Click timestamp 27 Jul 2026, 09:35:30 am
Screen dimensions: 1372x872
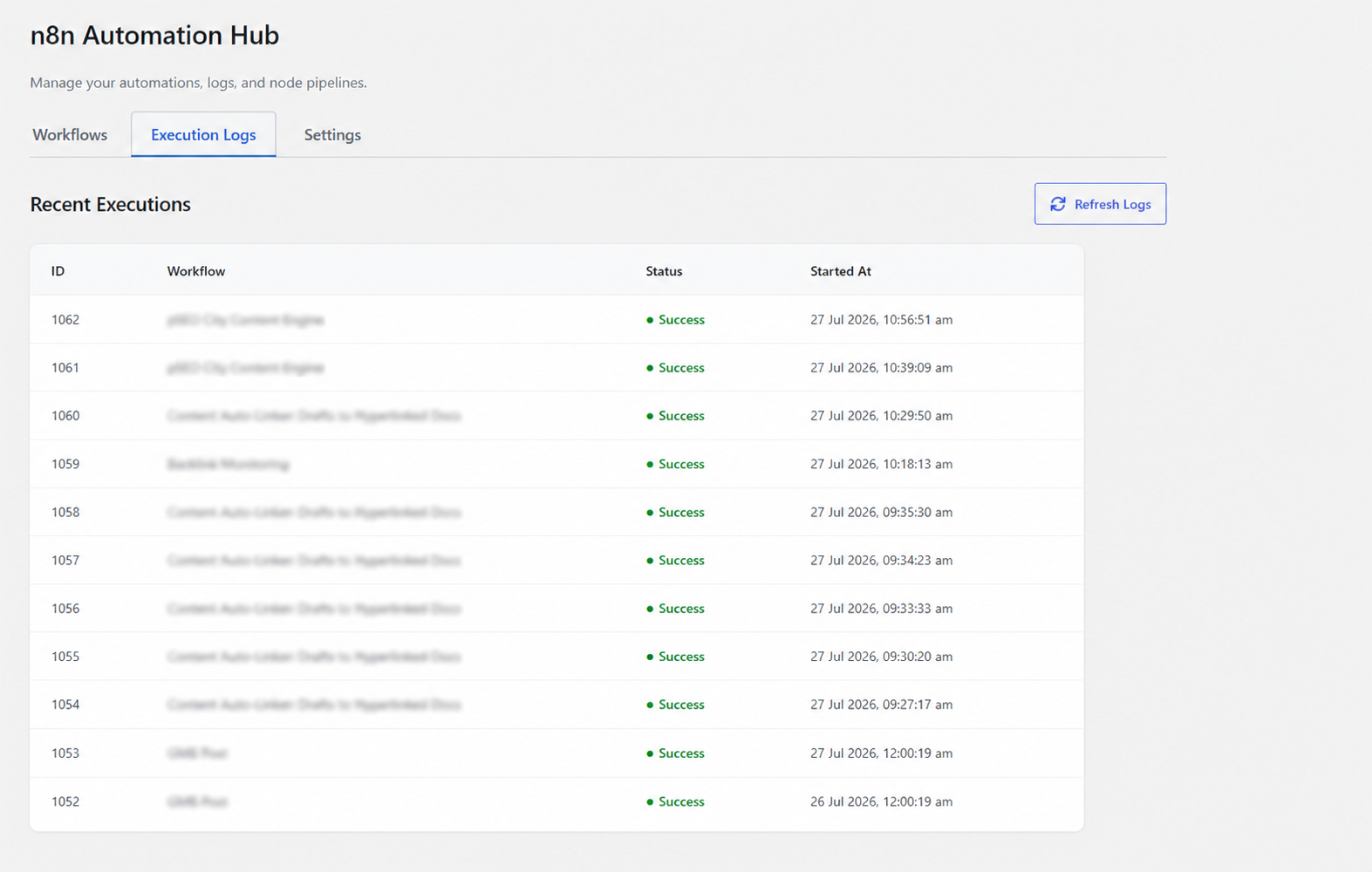881,512
